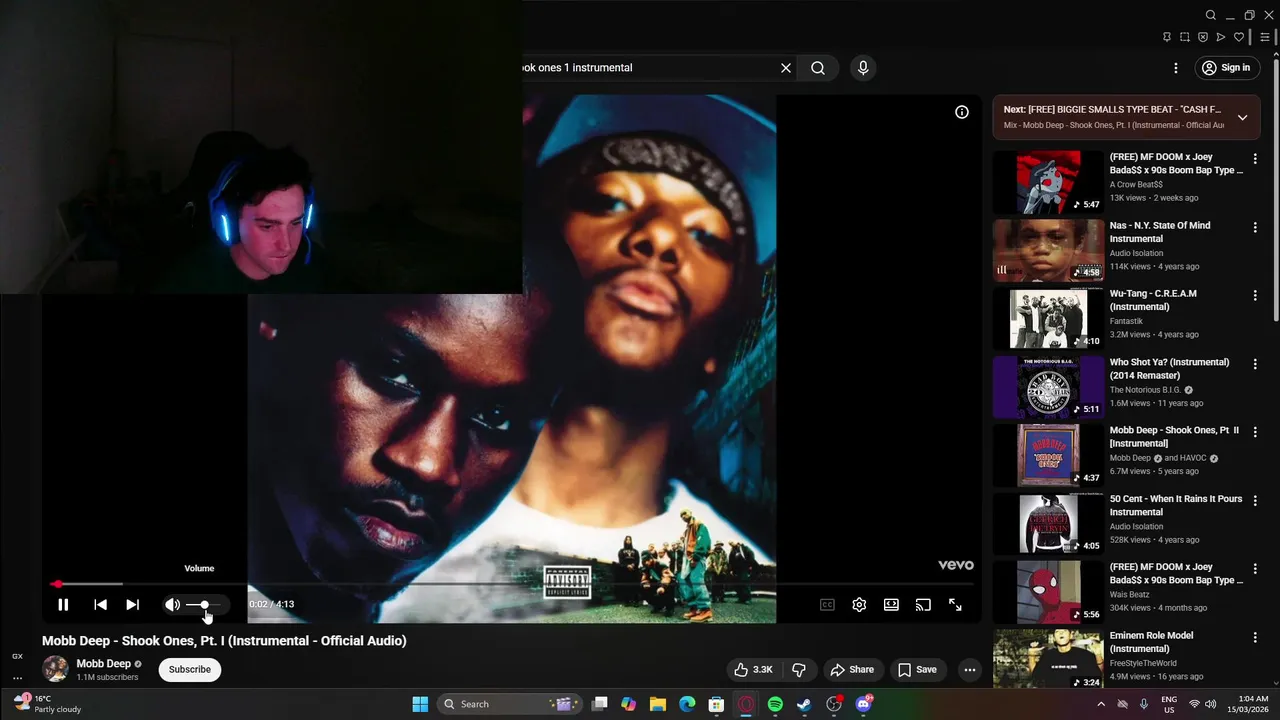Click the search query input field
This screenshot has height=720, width=1280.
(647, 68)
